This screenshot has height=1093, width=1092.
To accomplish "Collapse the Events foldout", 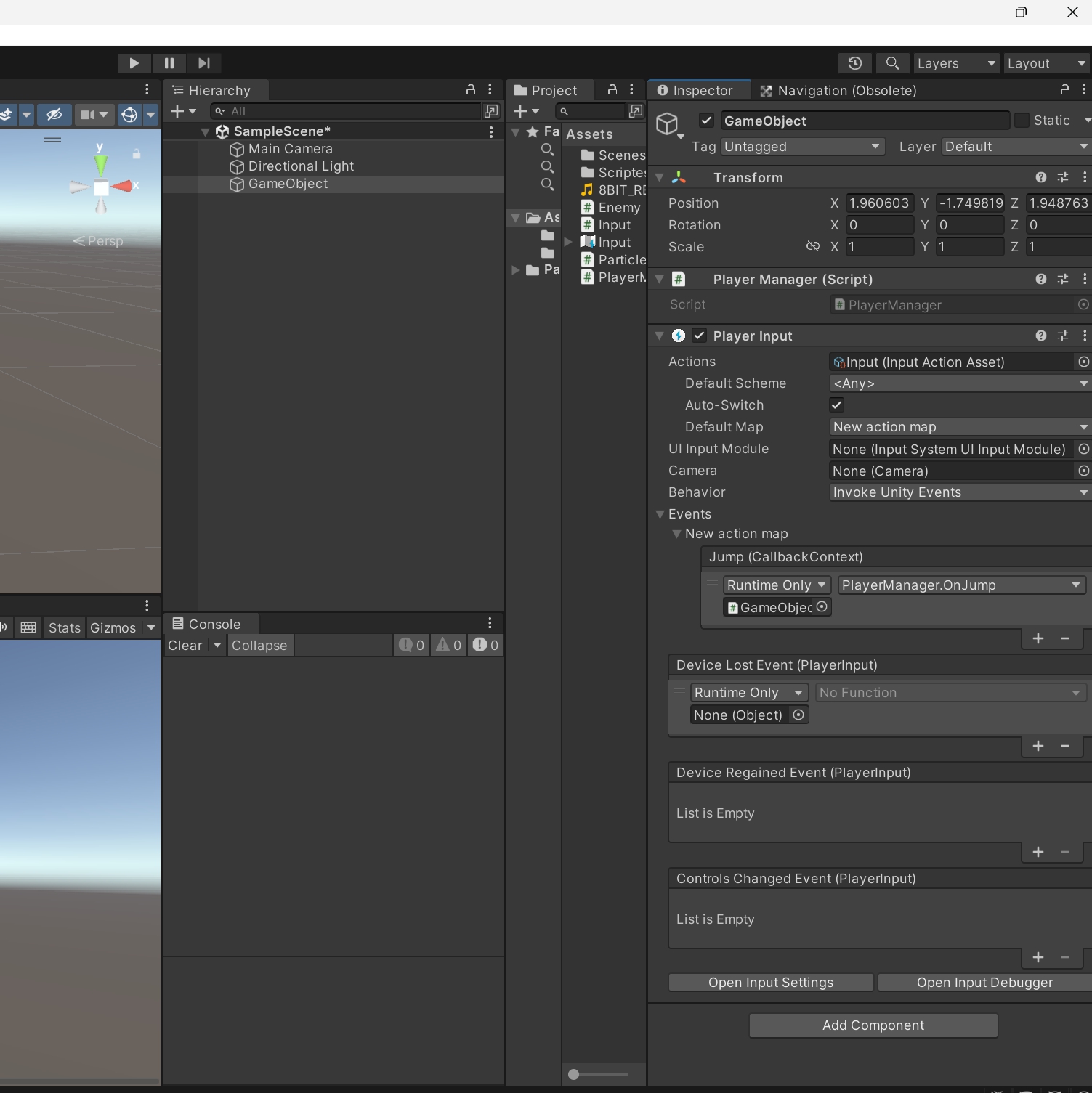I will pos(660,514).
